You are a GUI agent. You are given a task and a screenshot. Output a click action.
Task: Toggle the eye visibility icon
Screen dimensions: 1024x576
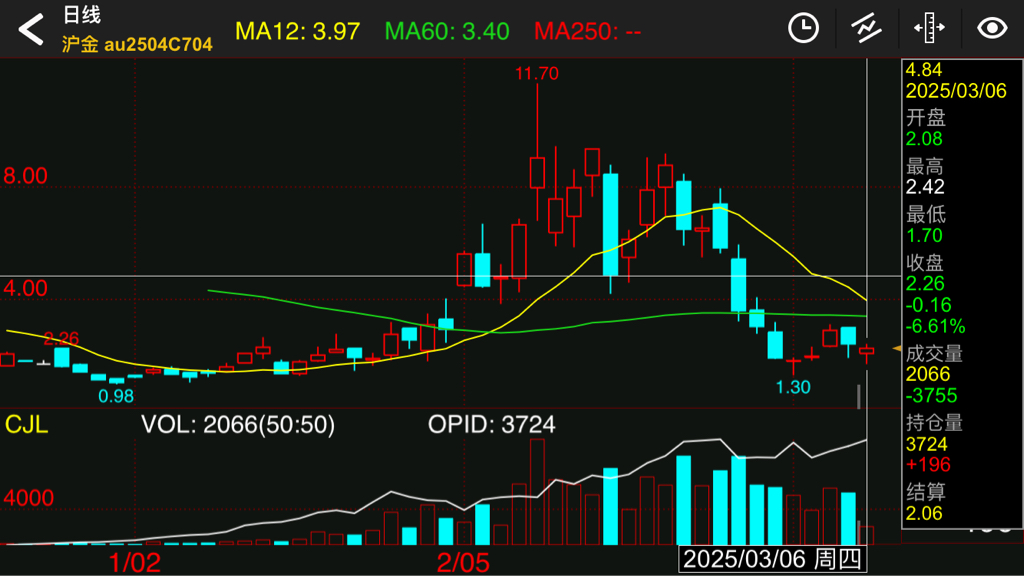coord(991,29)
